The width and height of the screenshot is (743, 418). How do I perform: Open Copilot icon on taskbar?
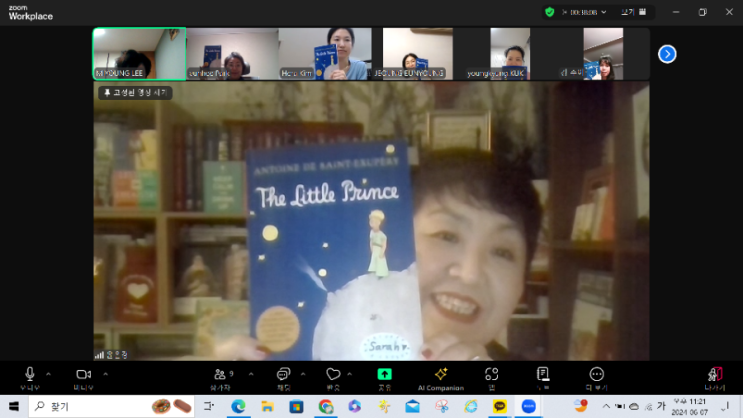354,407
